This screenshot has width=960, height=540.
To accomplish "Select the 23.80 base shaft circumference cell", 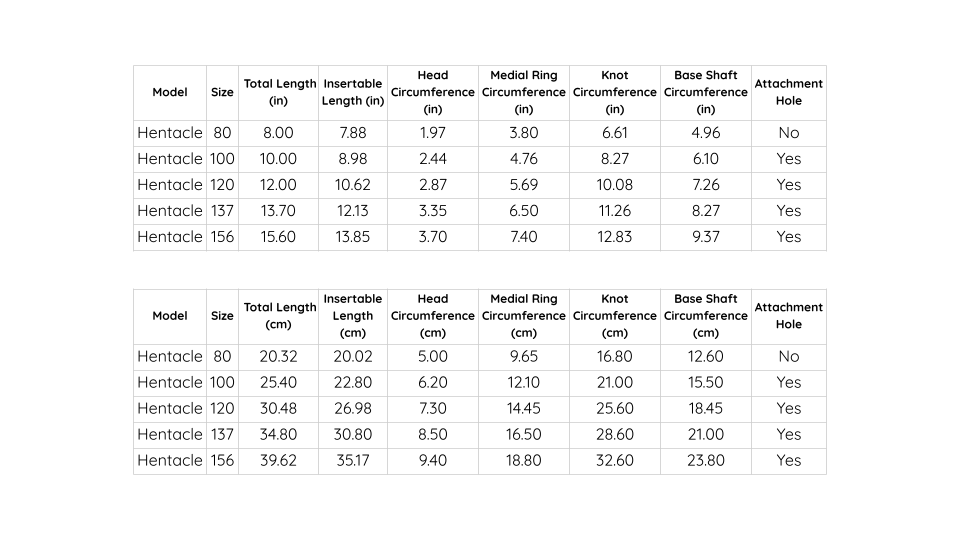I will (706, 461).
